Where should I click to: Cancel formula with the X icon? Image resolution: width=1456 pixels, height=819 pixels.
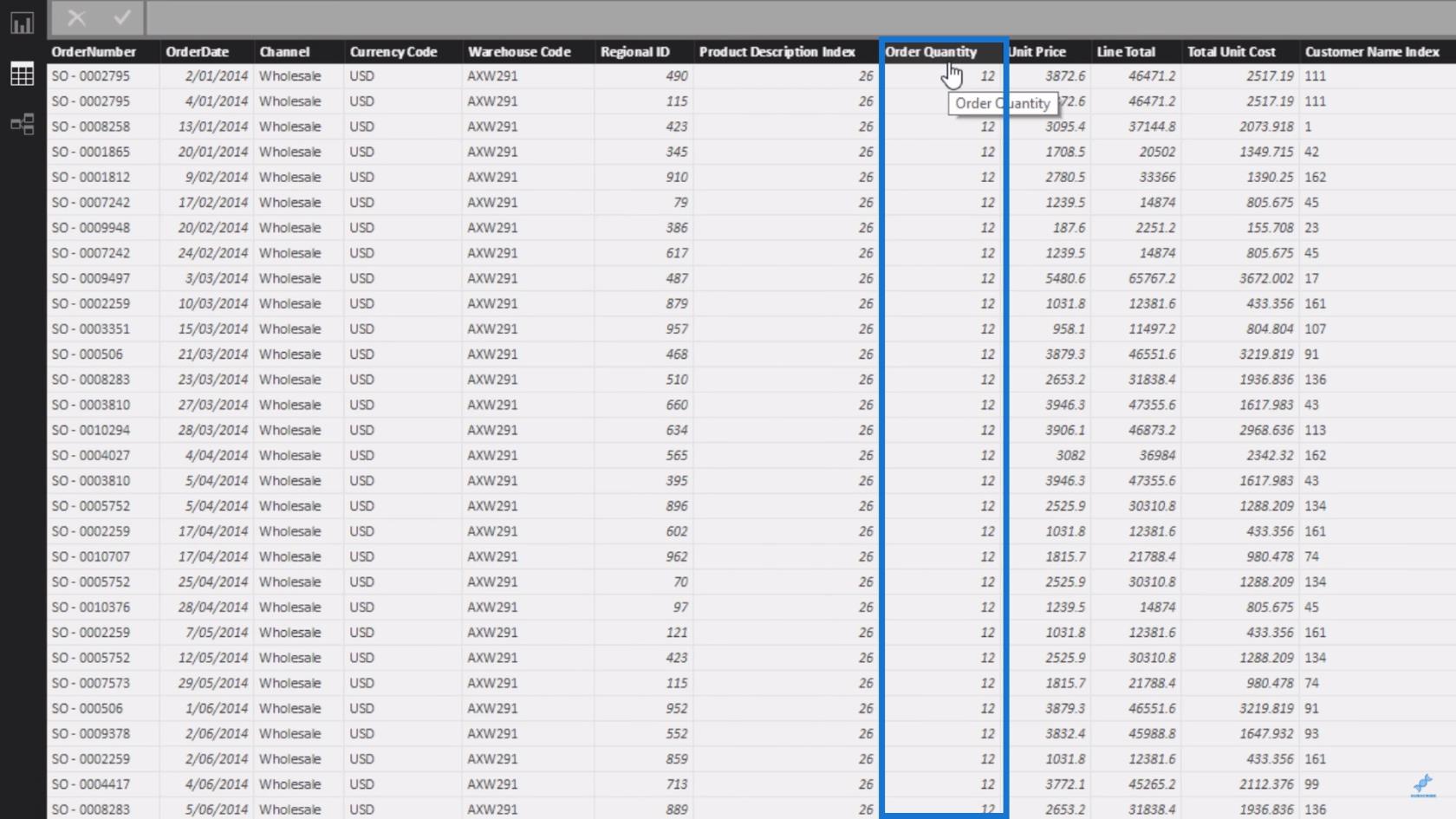[77, 17]
